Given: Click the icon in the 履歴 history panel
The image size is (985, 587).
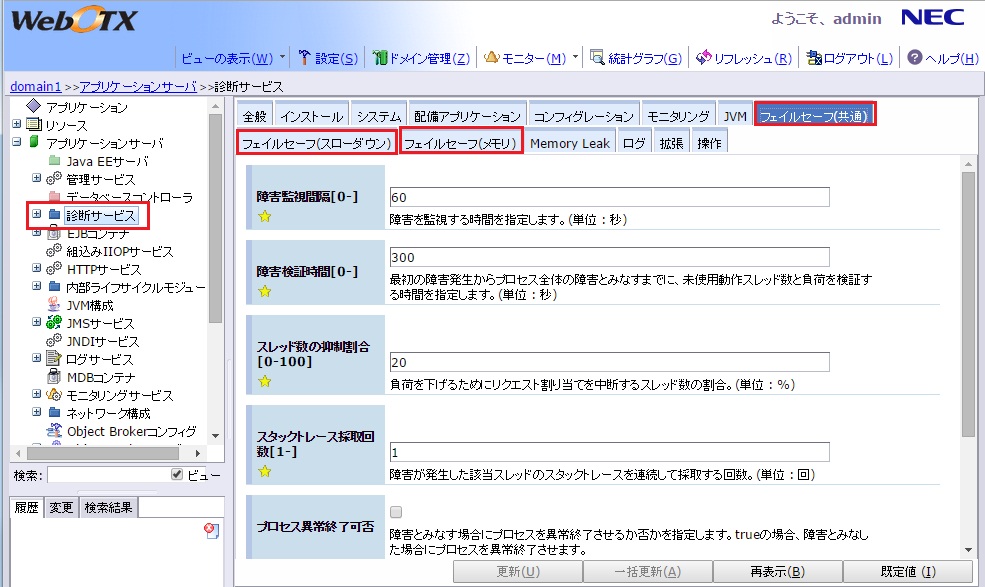Looking at the screenshot, I should (x=211, y=531).
